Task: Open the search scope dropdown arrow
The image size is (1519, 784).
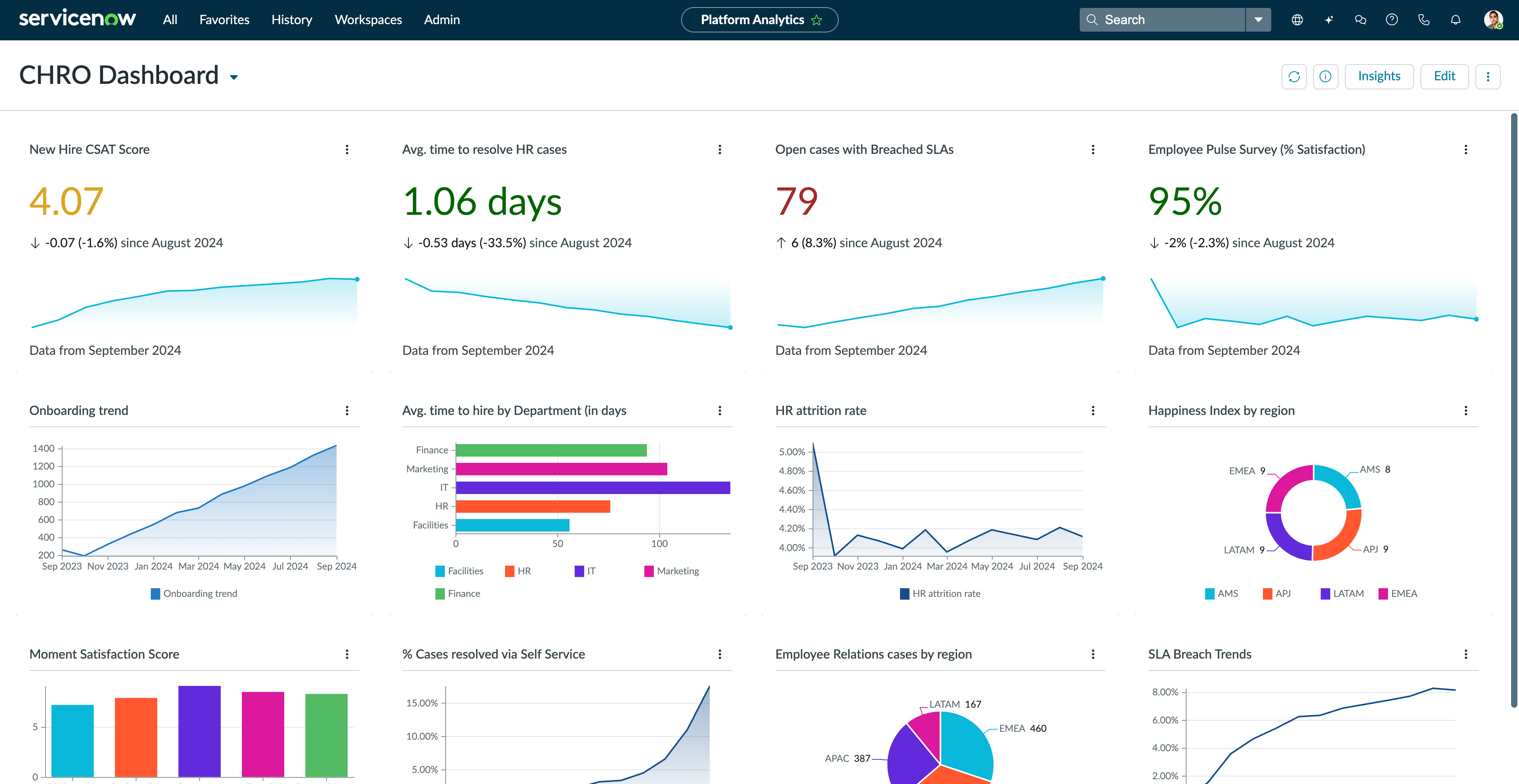Action: (1258, 20)
